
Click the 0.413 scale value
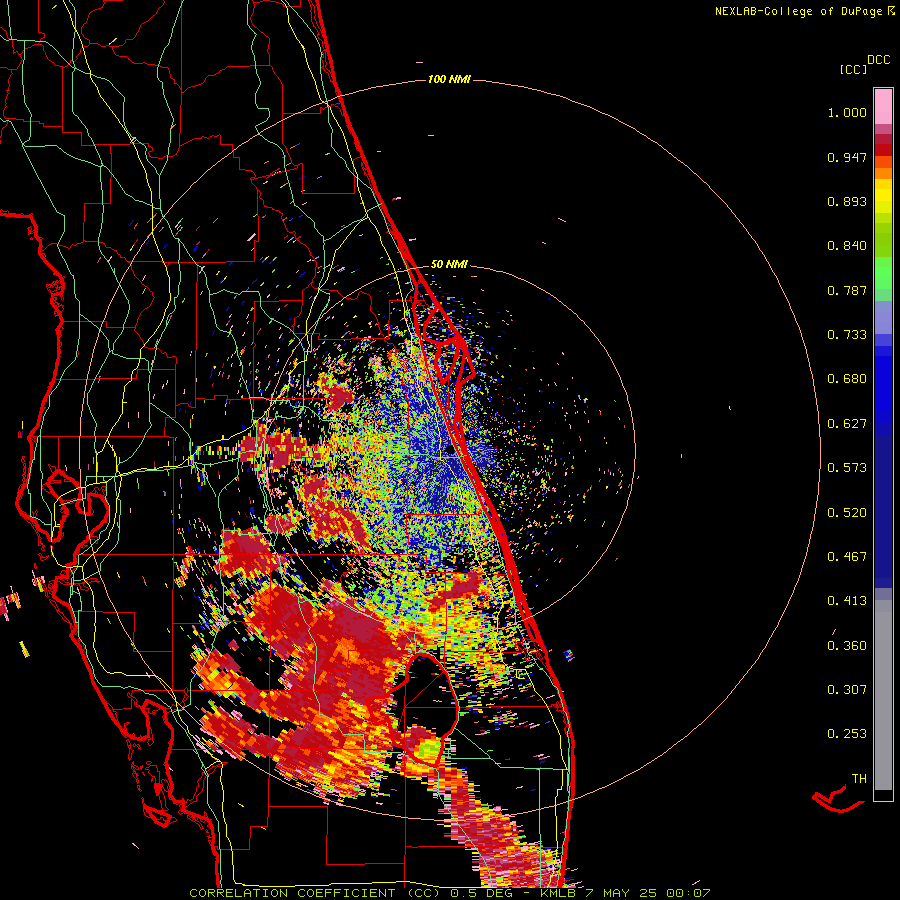[x=847, y=601]
